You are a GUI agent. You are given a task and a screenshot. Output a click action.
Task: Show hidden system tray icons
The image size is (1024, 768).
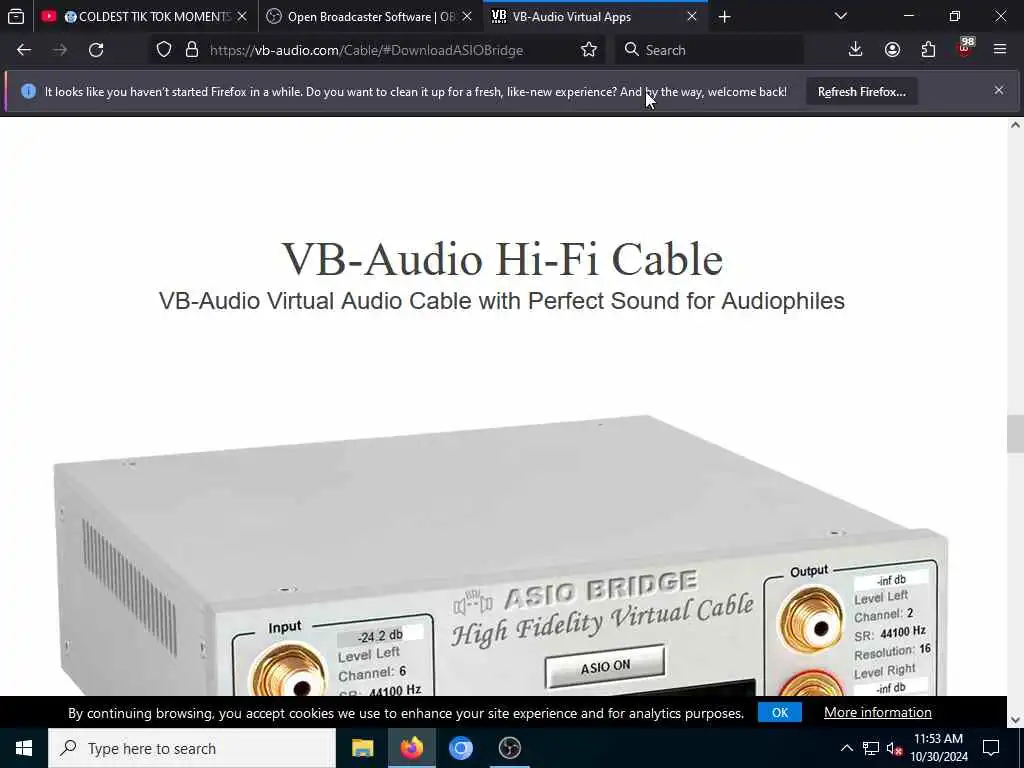pos(846,748)
